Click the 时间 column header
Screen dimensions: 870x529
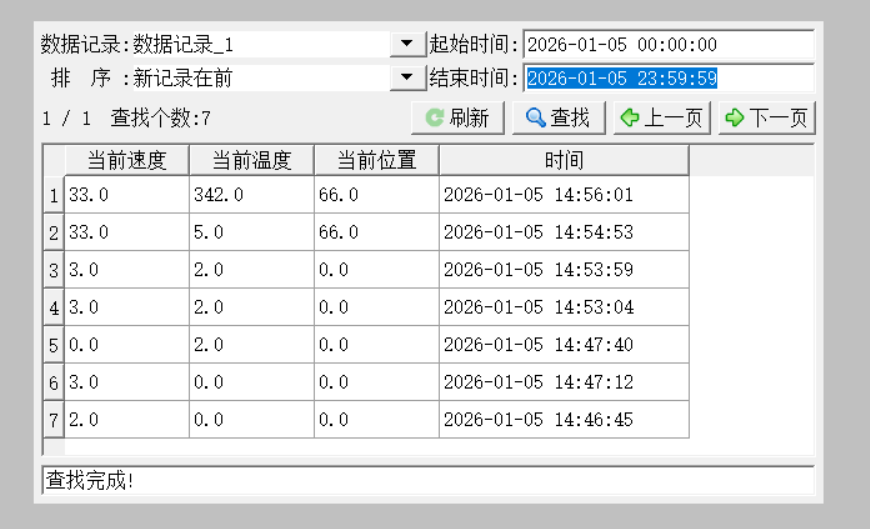pyautogui.click(x=564, y=160)
